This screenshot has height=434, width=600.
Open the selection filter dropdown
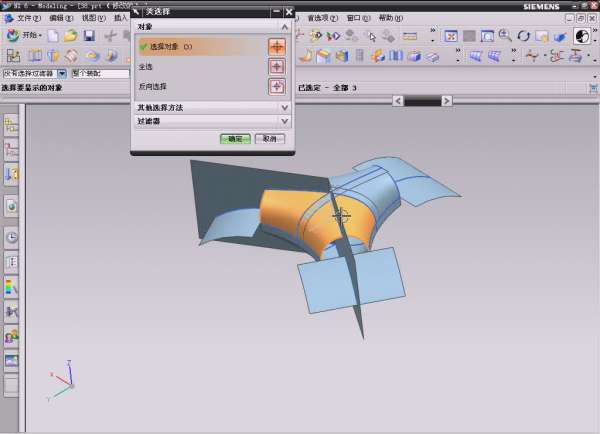[62, 74]
